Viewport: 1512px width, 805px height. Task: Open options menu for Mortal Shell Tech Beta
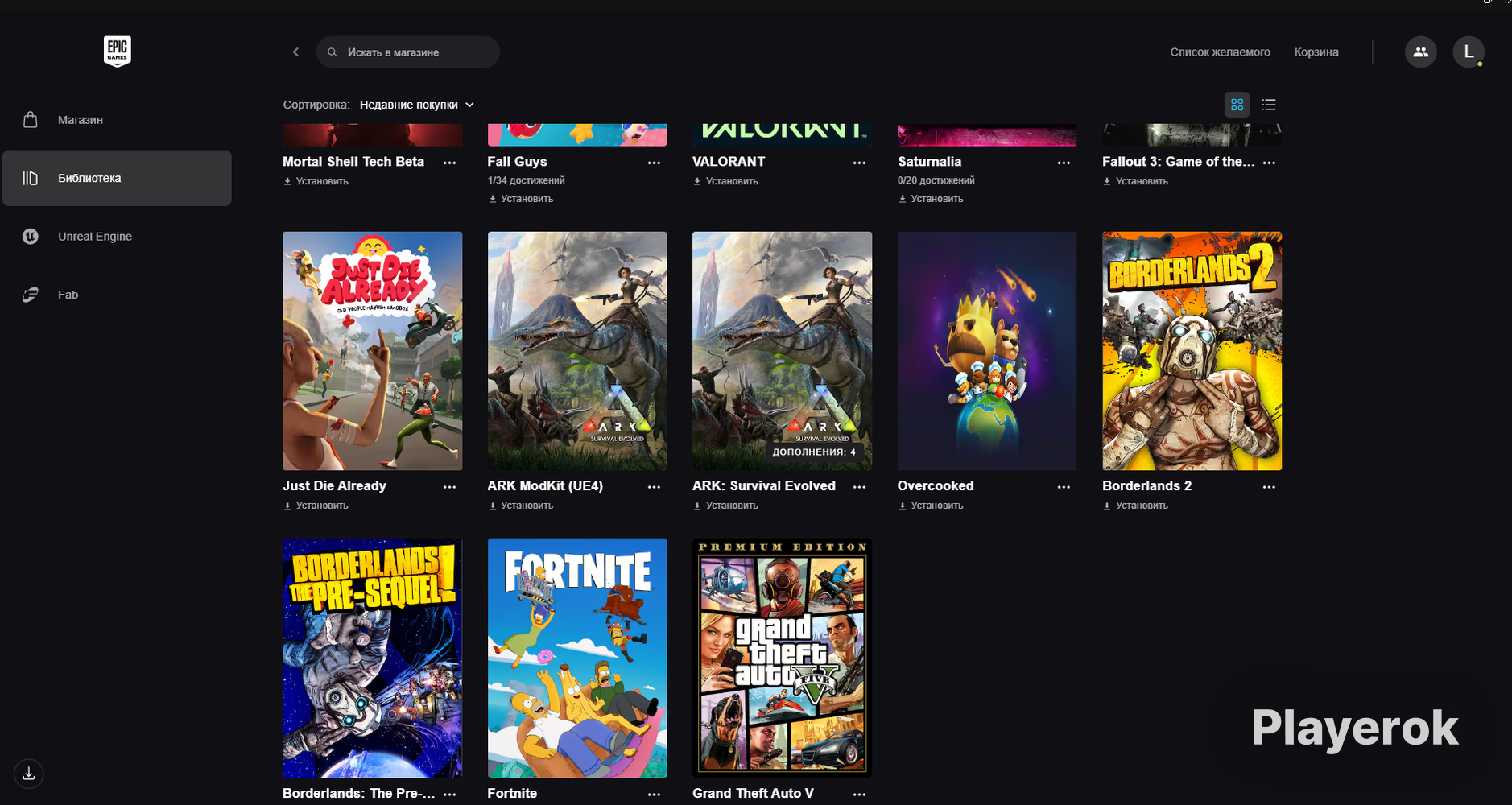click(x=449, y=163)
